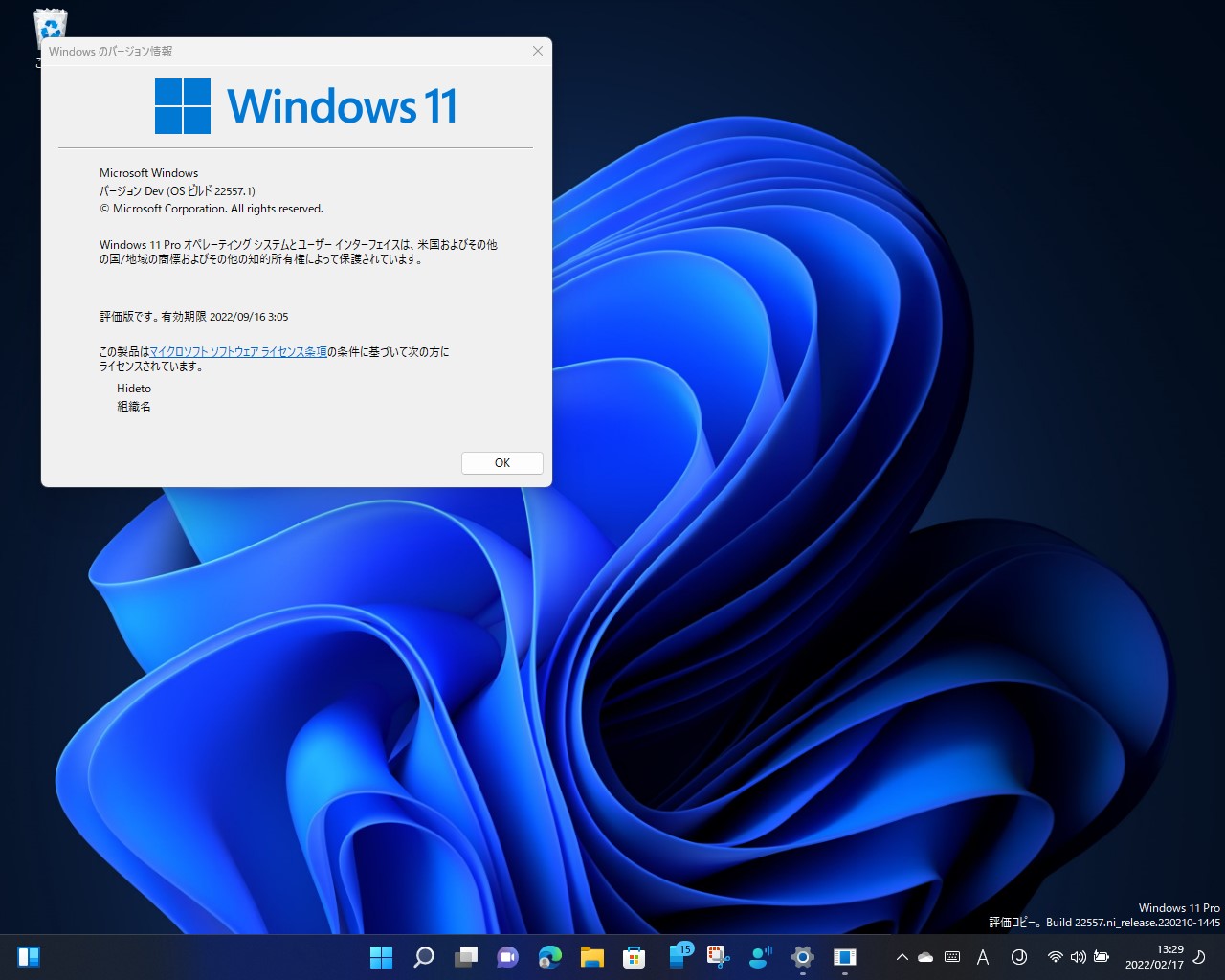Image resolution: width=1225 pixels, height=980 pixels.
Task: Open OneDrive from the system tray
Action: tap(924, 956)
